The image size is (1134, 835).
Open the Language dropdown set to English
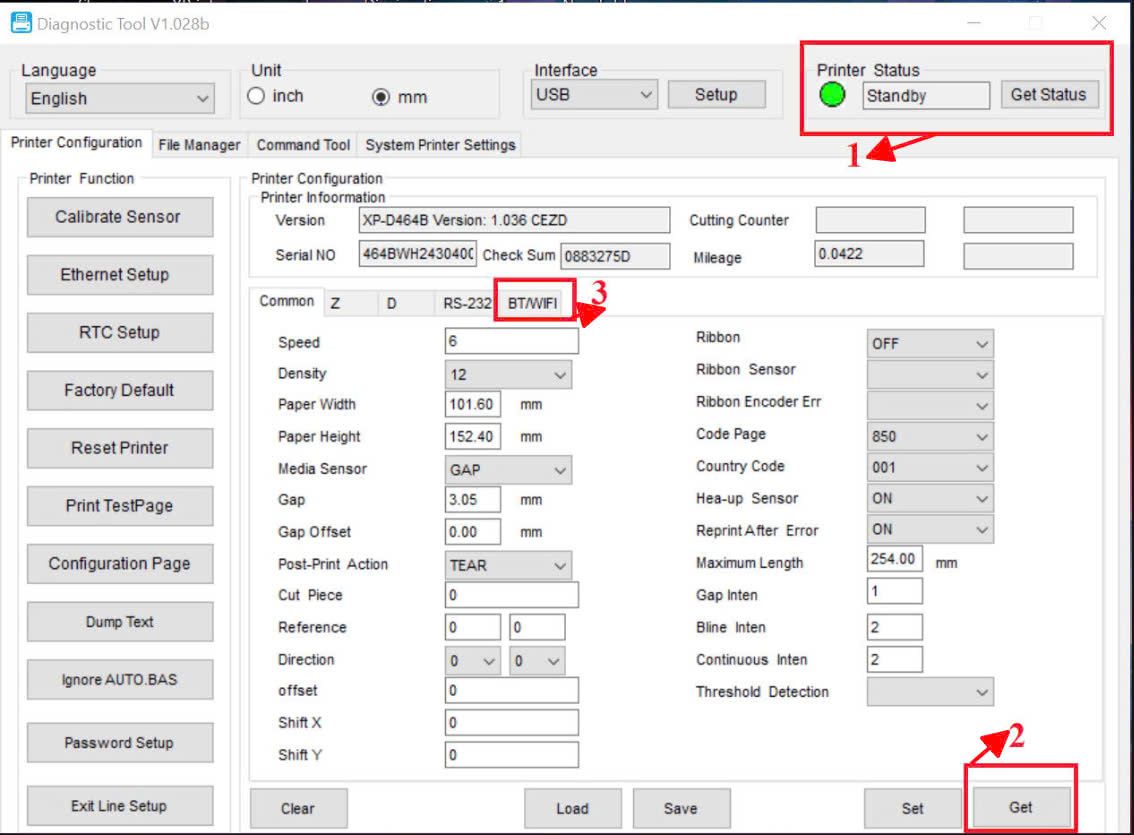pos(120,98)
